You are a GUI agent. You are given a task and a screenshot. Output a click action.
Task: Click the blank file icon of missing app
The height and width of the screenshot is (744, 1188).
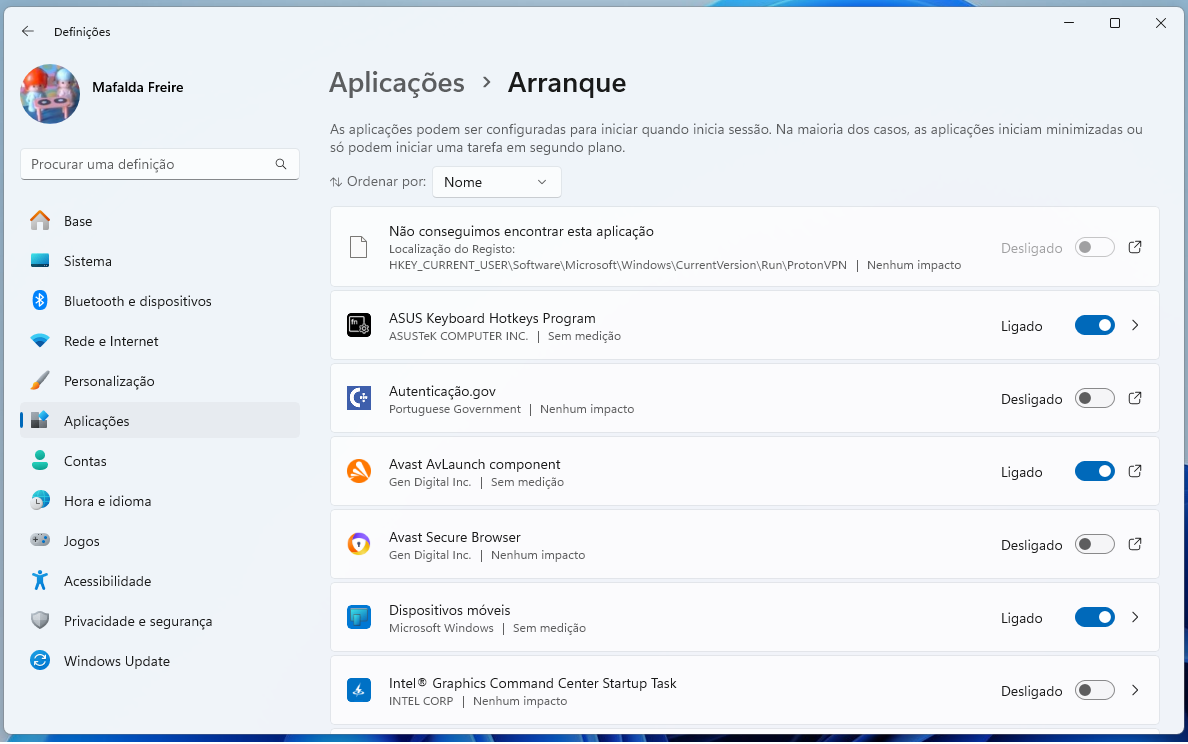pos(358,247)
